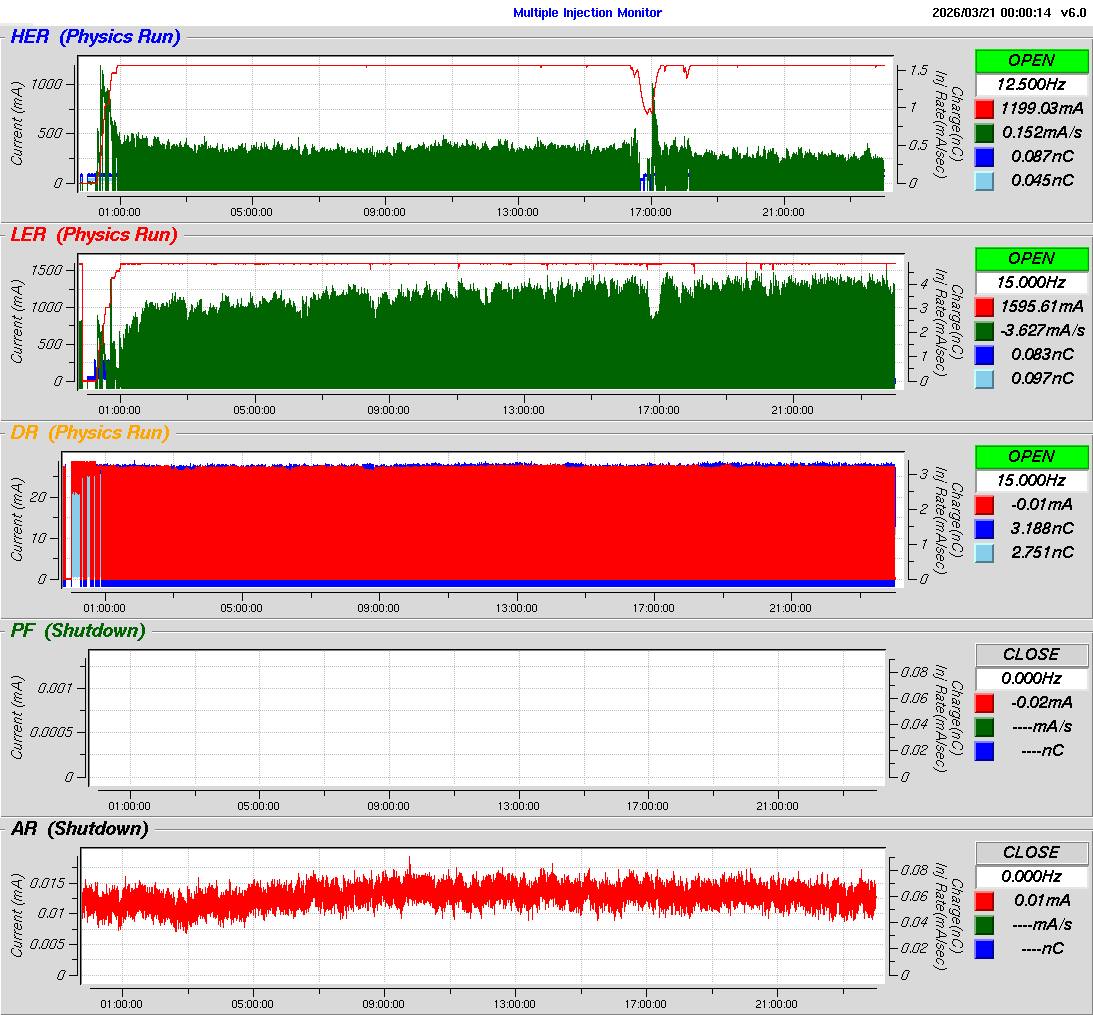Click LER light blue swatch beside 0.097nC
The height and width of the screenshot is (1015, 1093).
984,378
